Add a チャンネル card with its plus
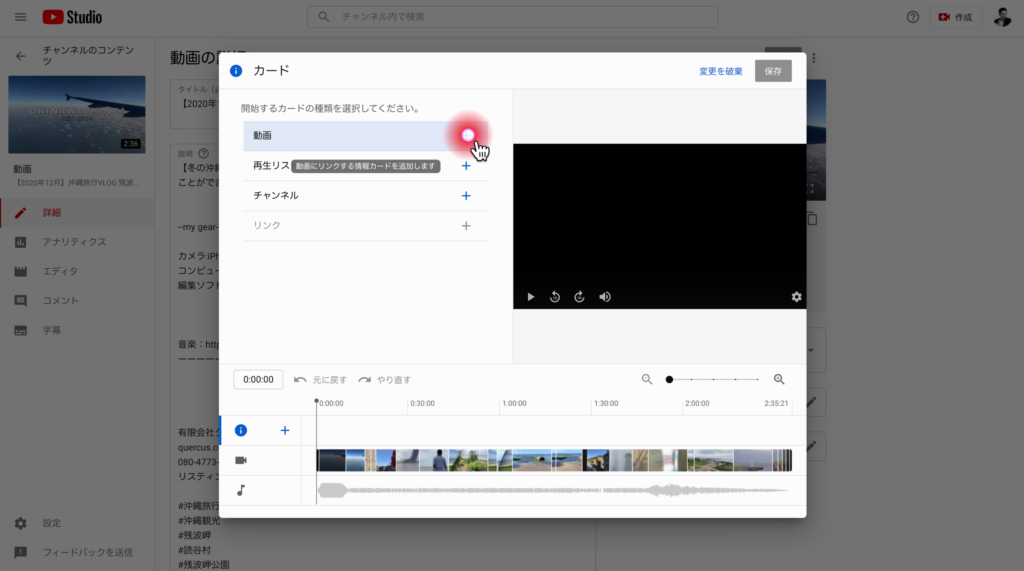The image size is (1024, 571). point(466,196)
